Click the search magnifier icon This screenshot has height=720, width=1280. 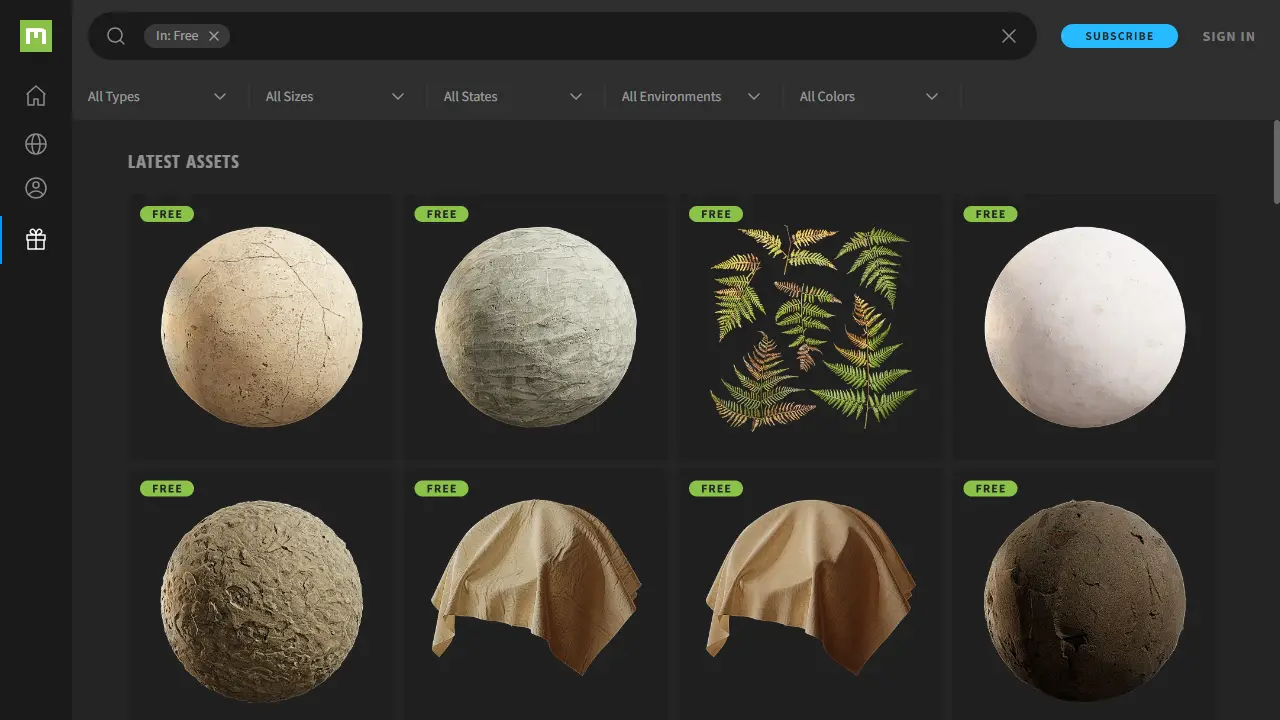point(115,35)
